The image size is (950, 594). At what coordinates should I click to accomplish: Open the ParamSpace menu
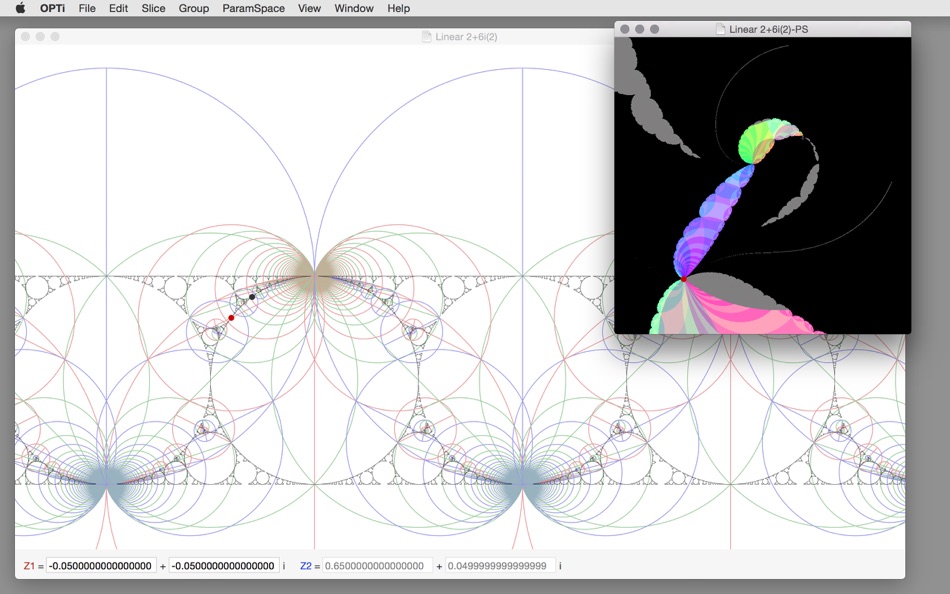253,8
